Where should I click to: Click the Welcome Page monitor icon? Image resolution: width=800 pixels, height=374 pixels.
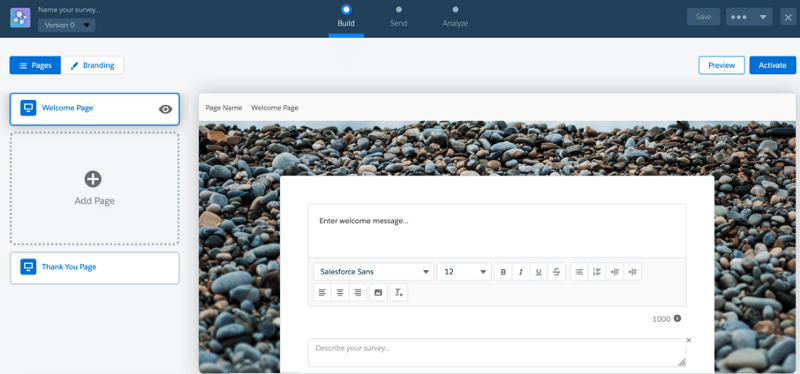click(29, 108)
